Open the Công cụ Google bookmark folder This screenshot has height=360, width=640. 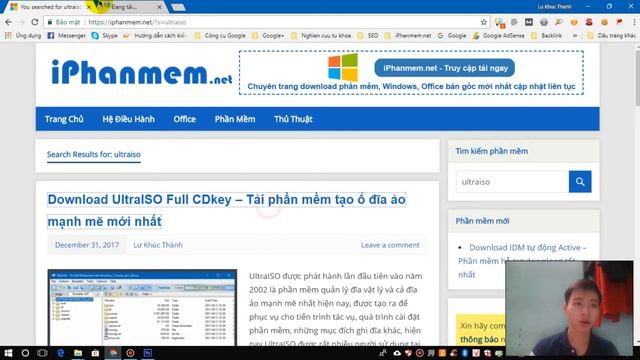click(x=220, y=36)
